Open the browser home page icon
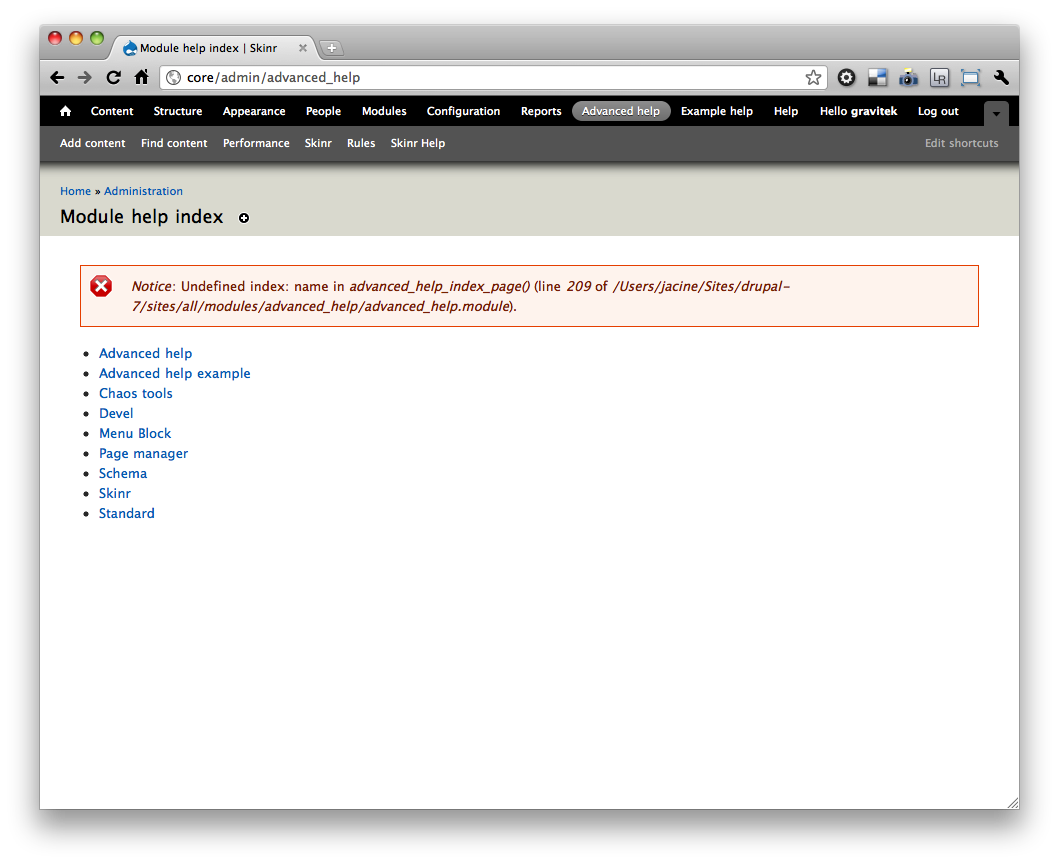This screenshot has height=864, width=1059. coord(141,77)
